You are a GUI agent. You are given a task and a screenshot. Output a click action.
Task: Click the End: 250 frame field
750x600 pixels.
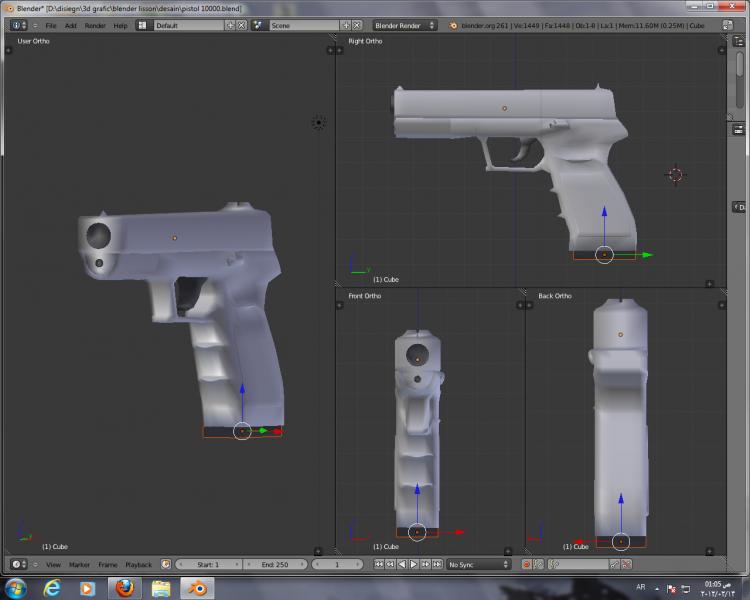[x=275, y=564]
